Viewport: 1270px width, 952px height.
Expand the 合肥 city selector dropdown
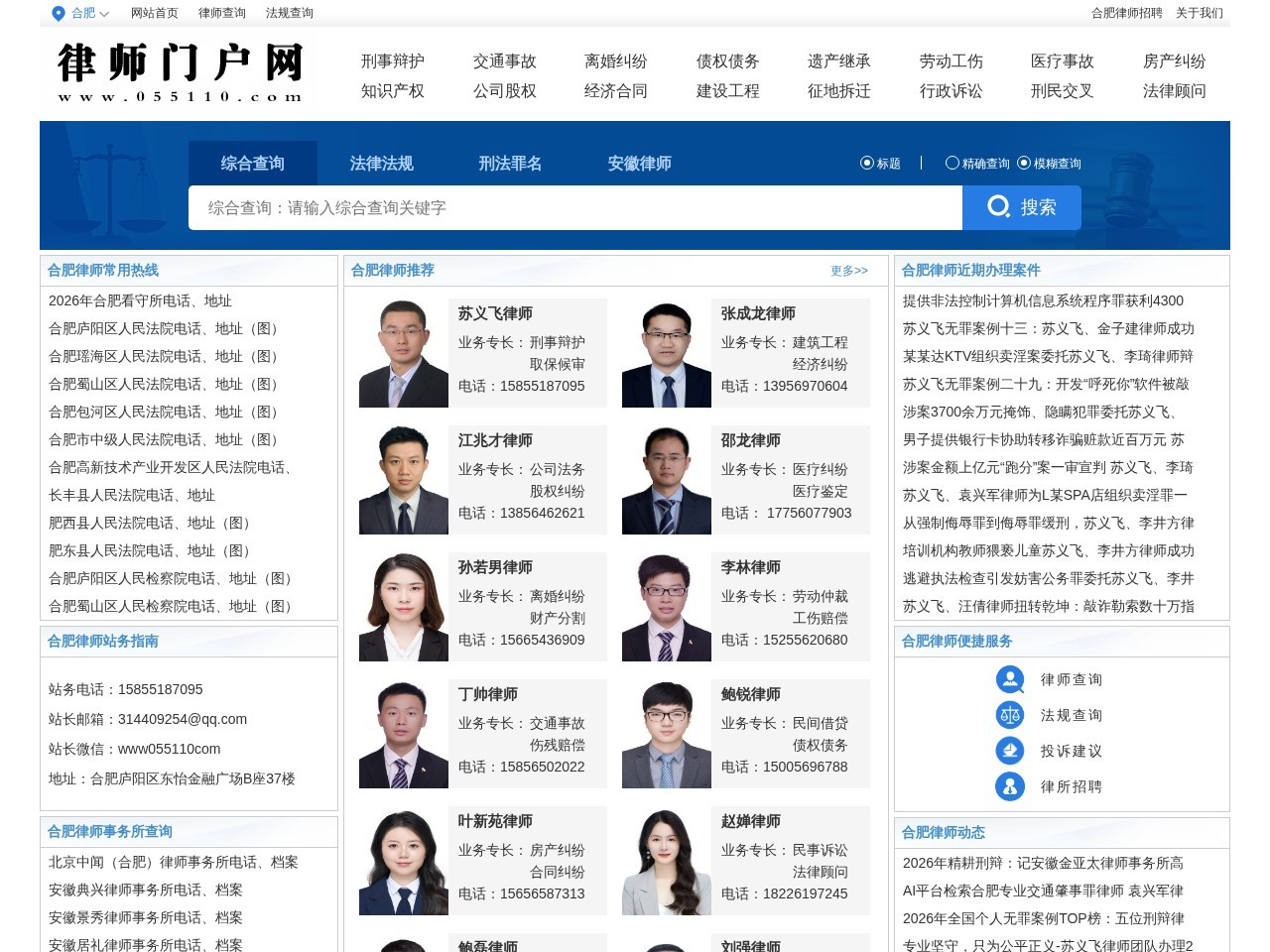tap(103, 14)
